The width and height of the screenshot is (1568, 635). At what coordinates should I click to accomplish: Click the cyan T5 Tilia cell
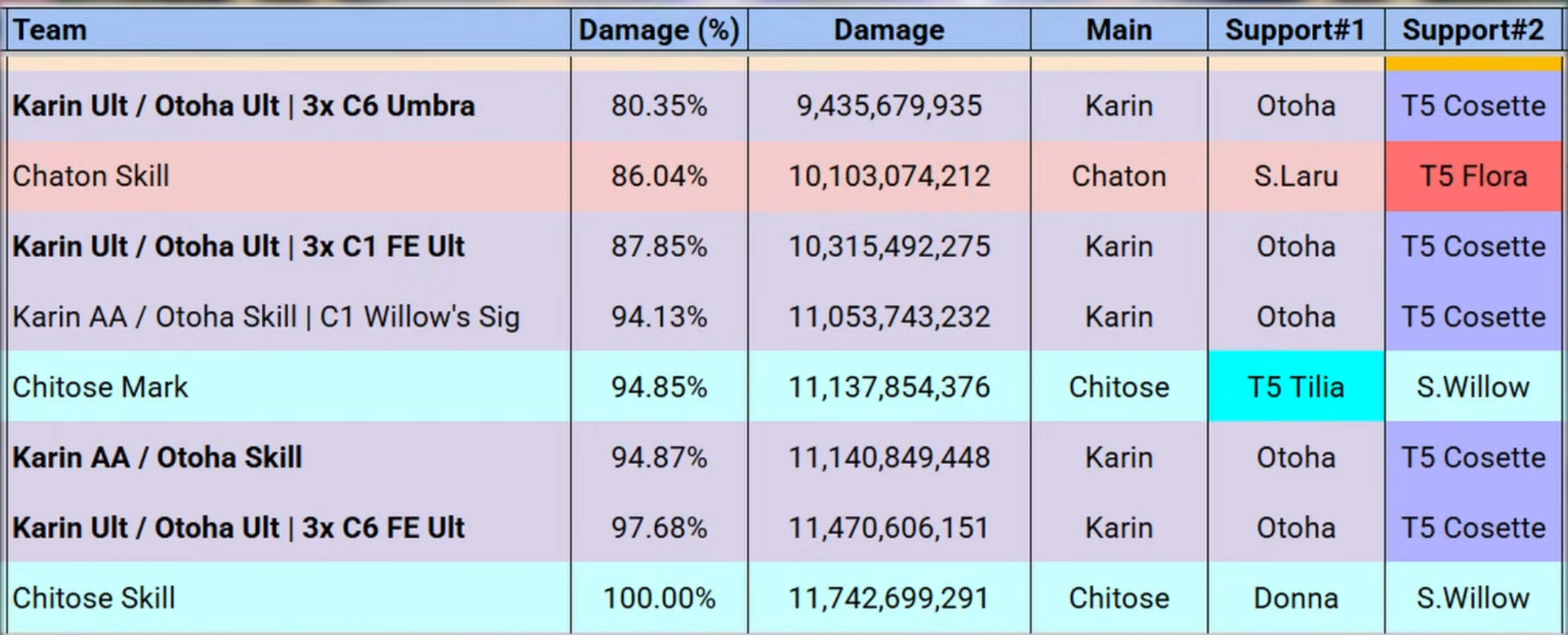coord(1296,387)
